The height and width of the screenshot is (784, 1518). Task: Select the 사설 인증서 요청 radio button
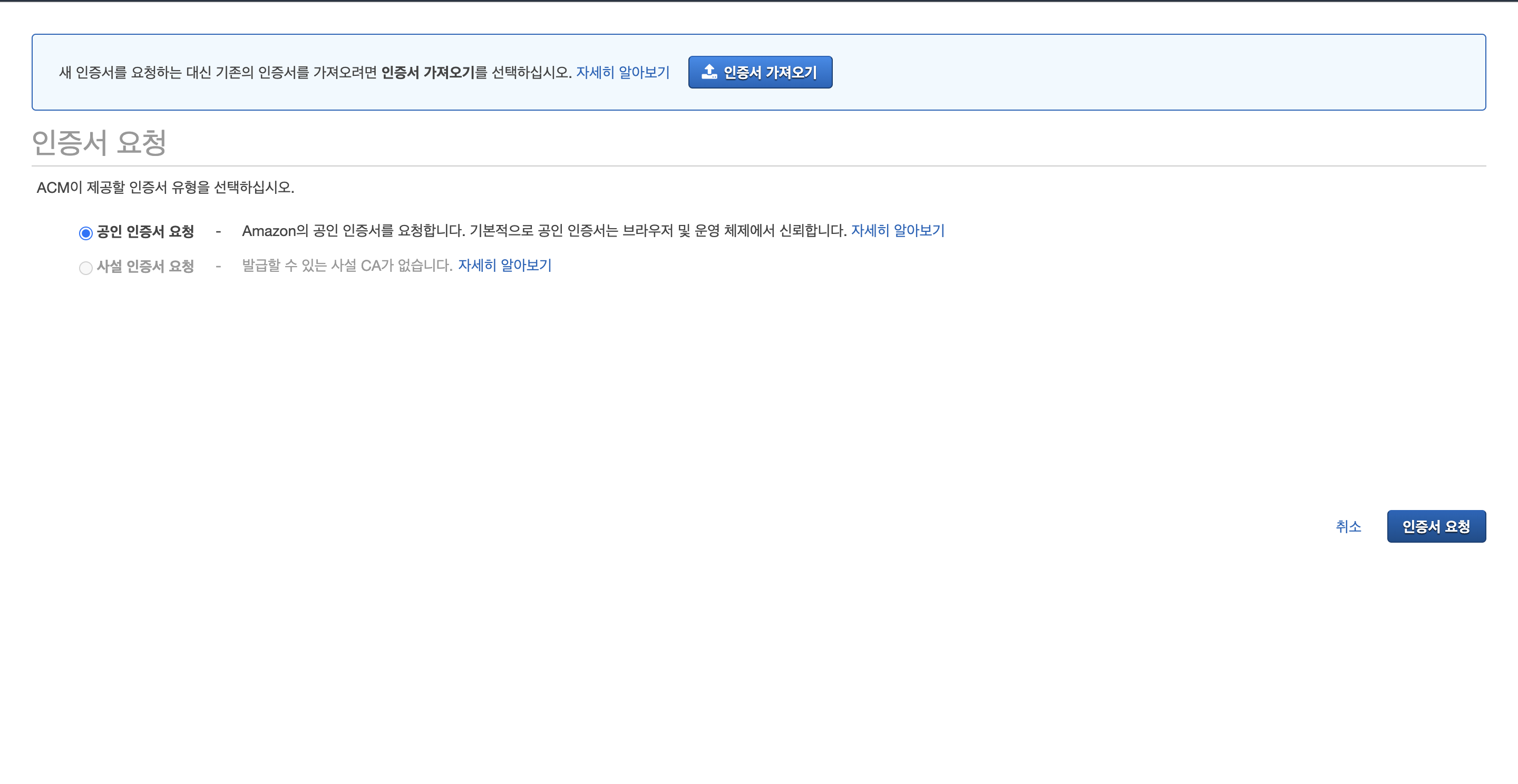[x=85, y=268]
